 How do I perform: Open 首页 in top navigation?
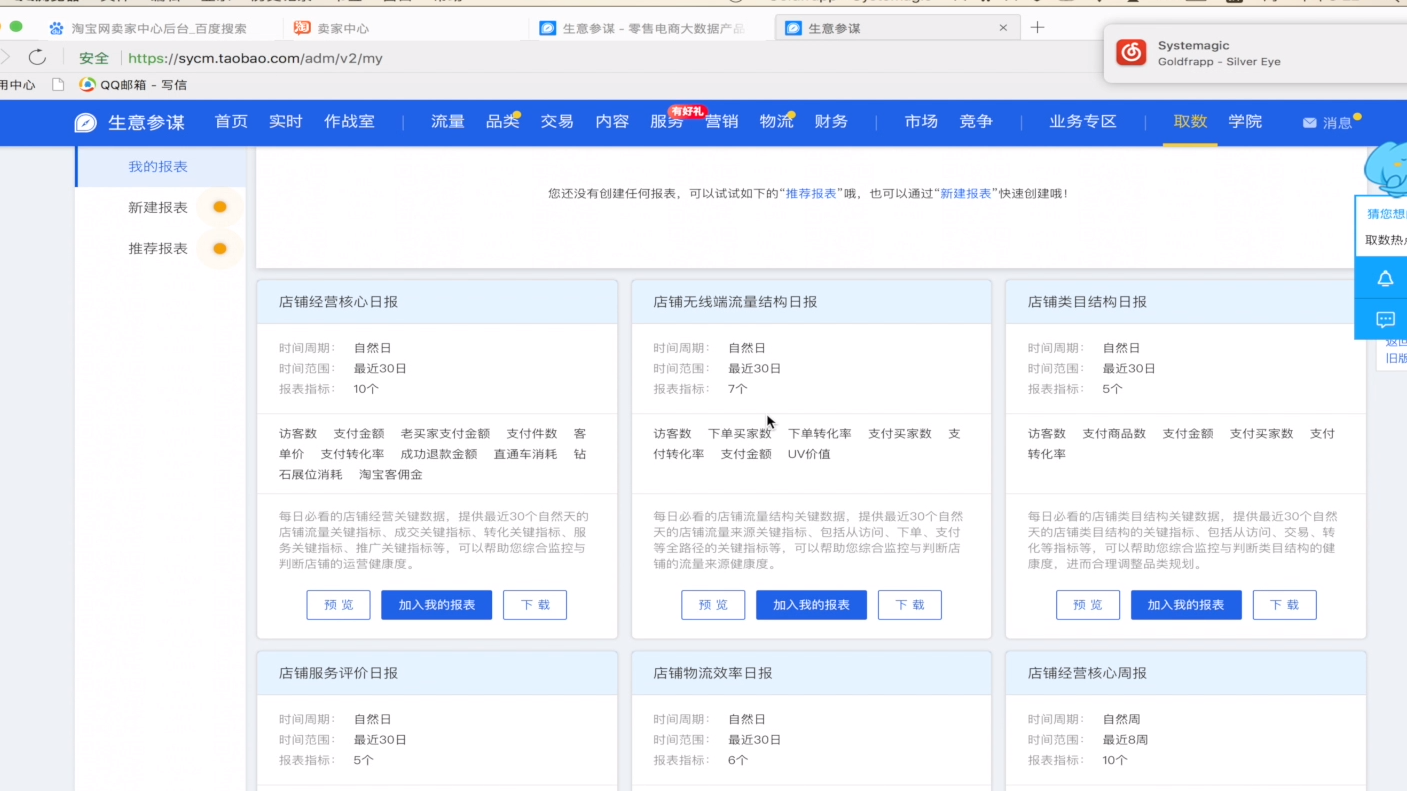231,121
